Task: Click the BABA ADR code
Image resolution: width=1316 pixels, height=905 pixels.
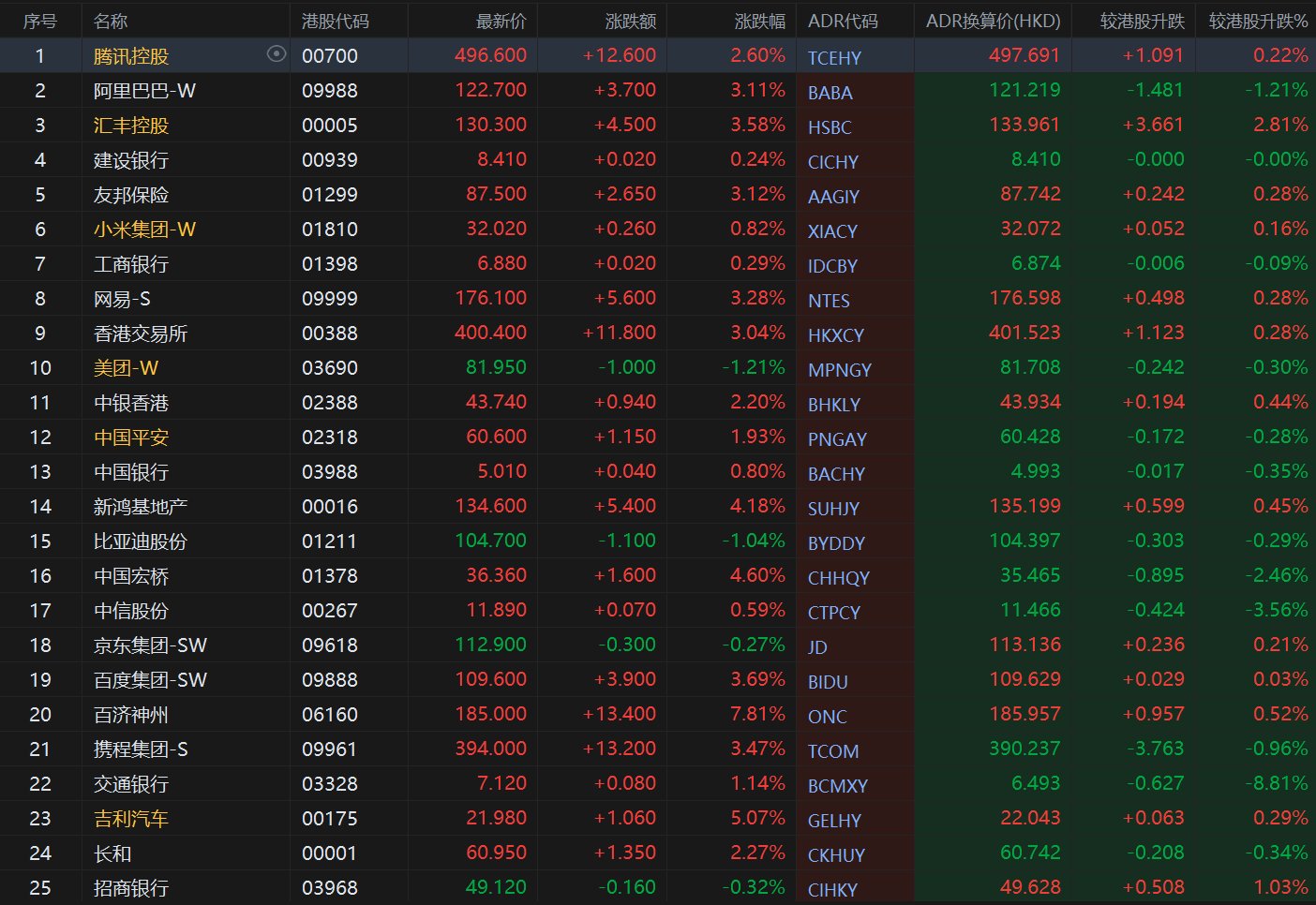Action: point(830,93)
